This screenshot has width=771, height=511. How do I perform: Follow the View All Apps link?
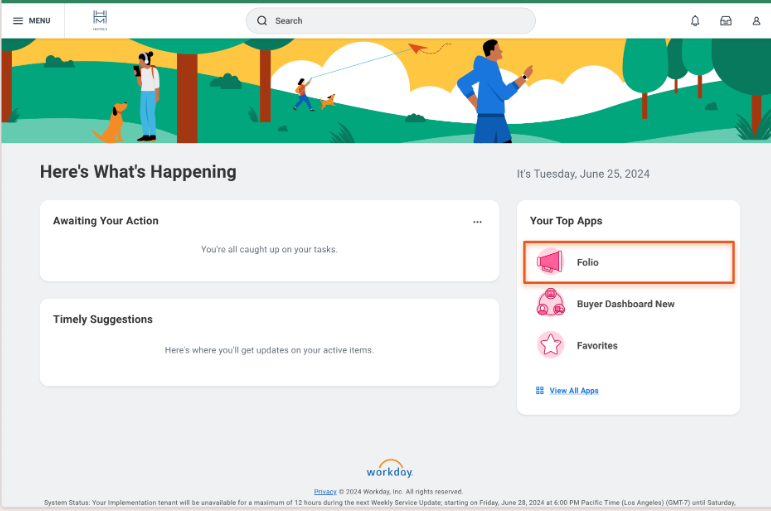(x=574, y=391)
